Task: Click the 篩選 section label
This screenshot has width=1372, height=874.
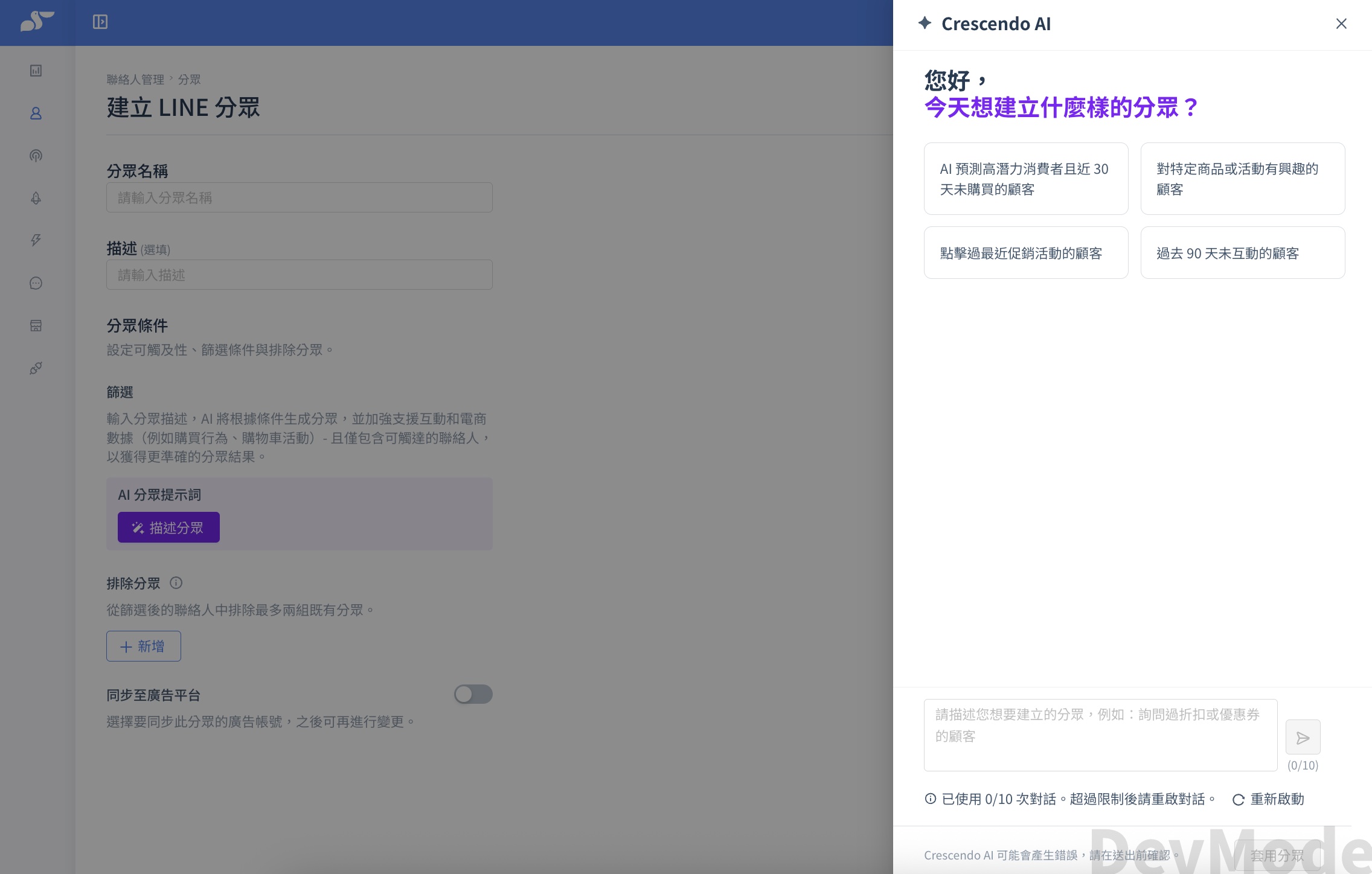Action: [120, 392]
